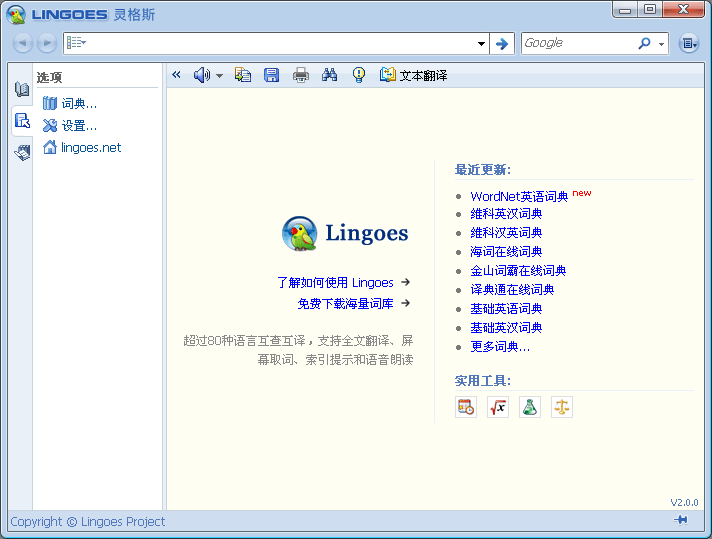Open 基础英语词典 link
This screenshot has height=539, width=712.
506,309
